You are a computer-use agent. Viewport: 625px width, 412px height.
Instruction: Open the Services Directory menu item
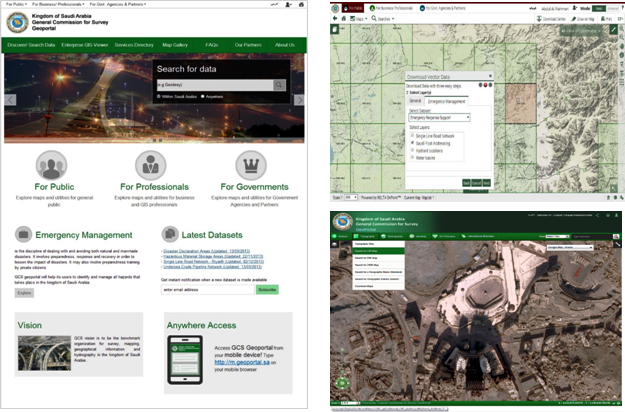(x=134, y=45)
